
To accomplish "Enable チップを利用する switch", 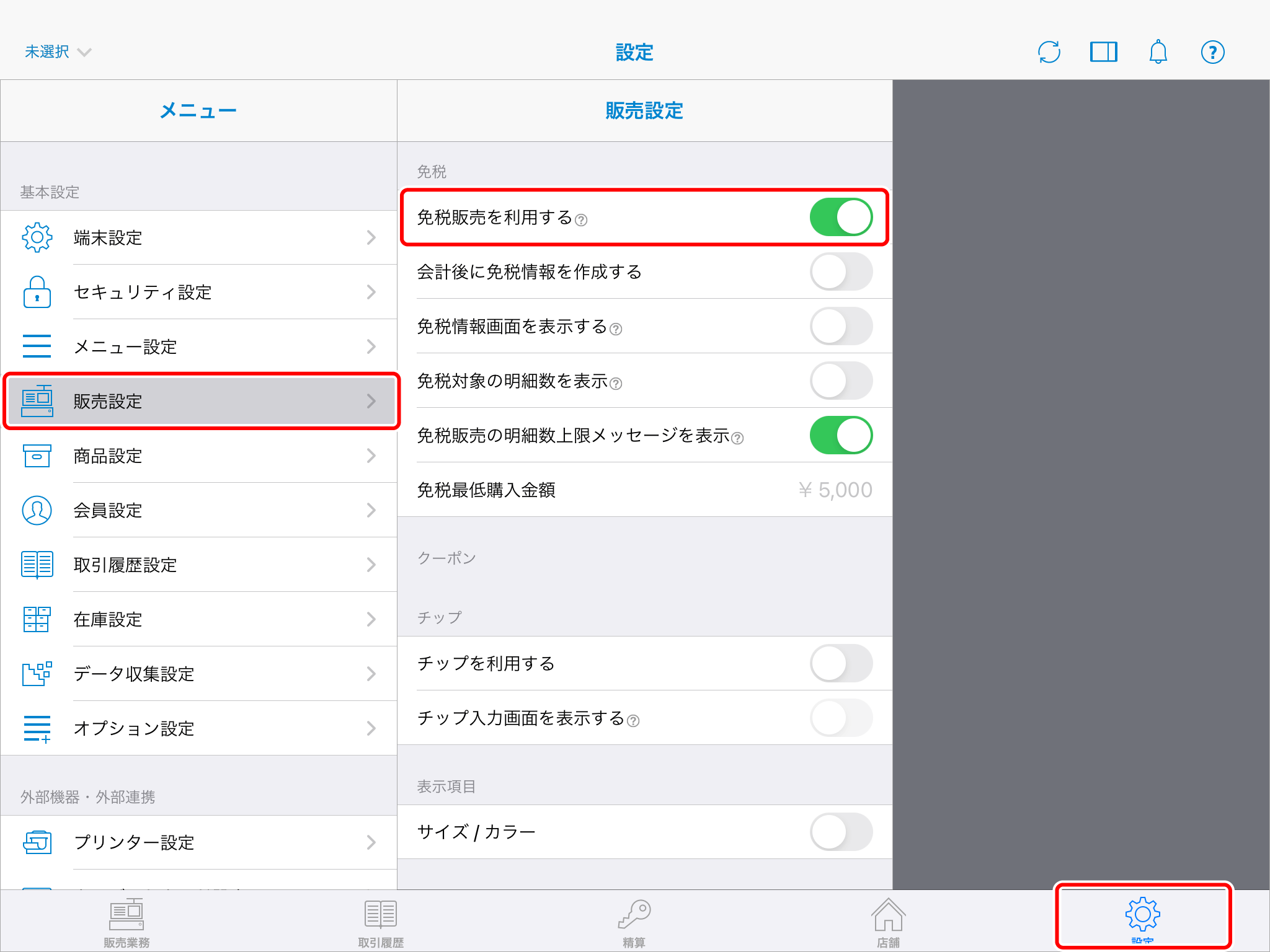I will [x=841, y=663].
